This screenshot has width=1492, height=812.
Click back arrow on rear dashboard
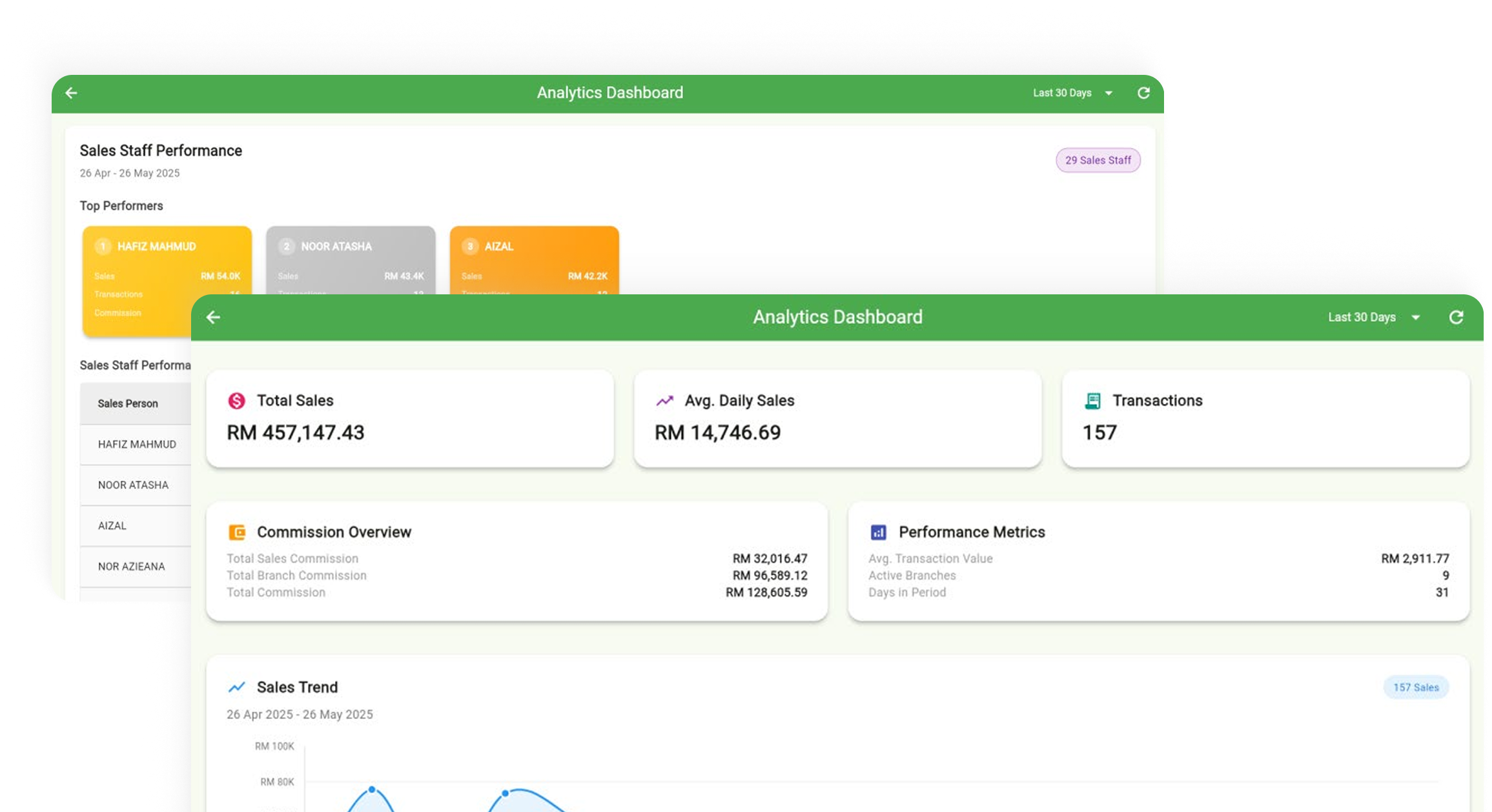coord(71,93)
